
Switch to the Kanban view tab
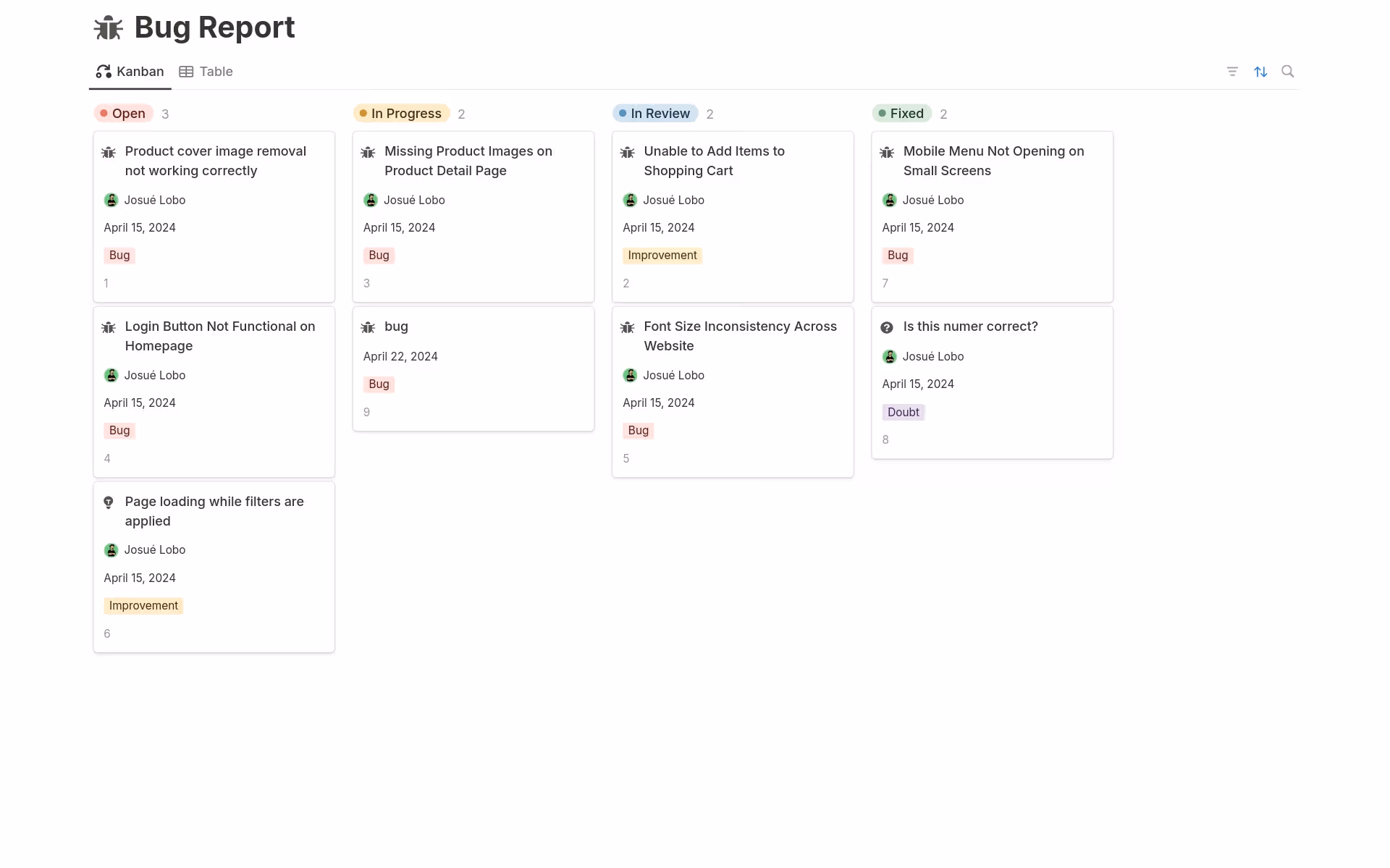tap(130, 72)
